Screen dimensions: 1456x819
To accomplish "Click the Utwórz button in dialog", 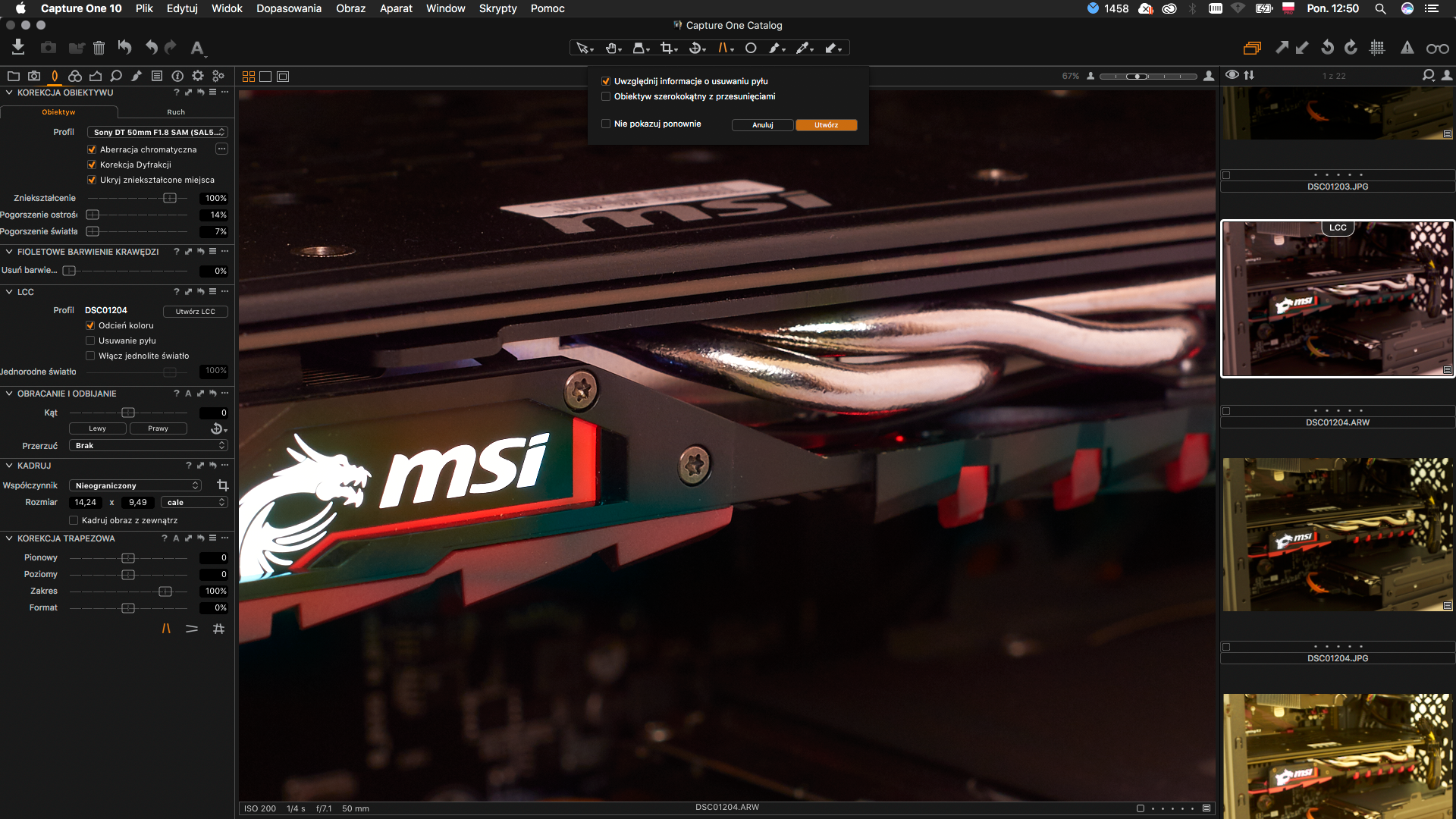I will (826, 125).
